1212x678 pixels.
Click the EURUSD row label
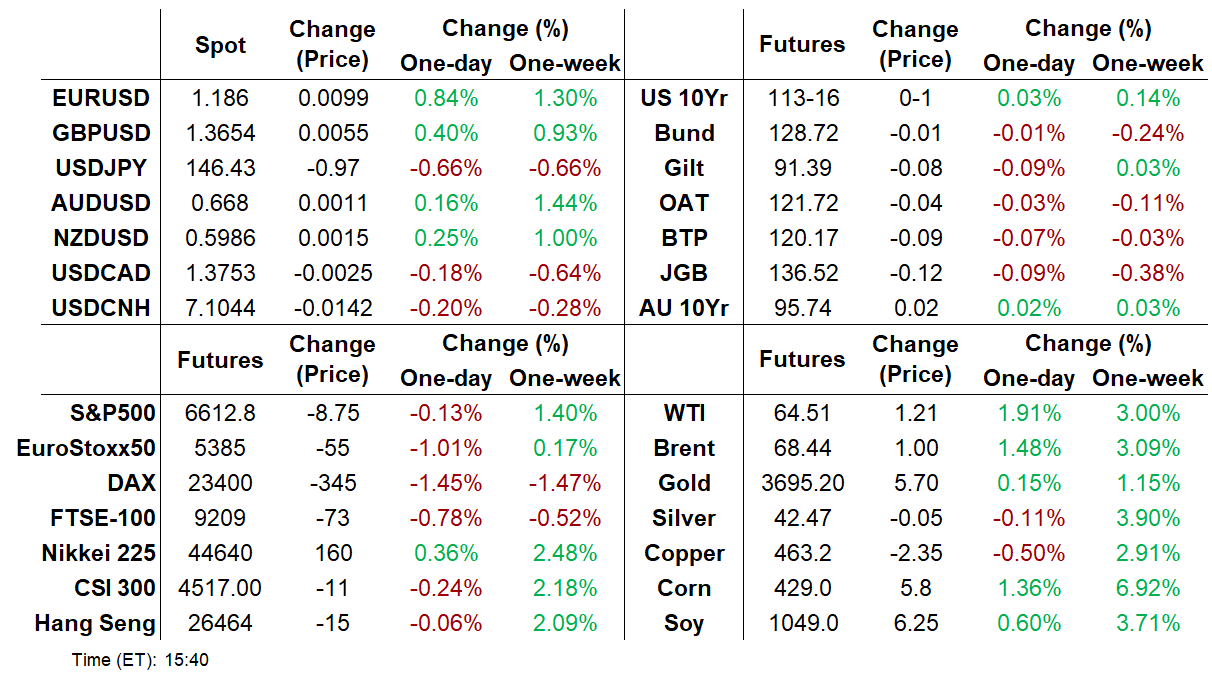100,98
